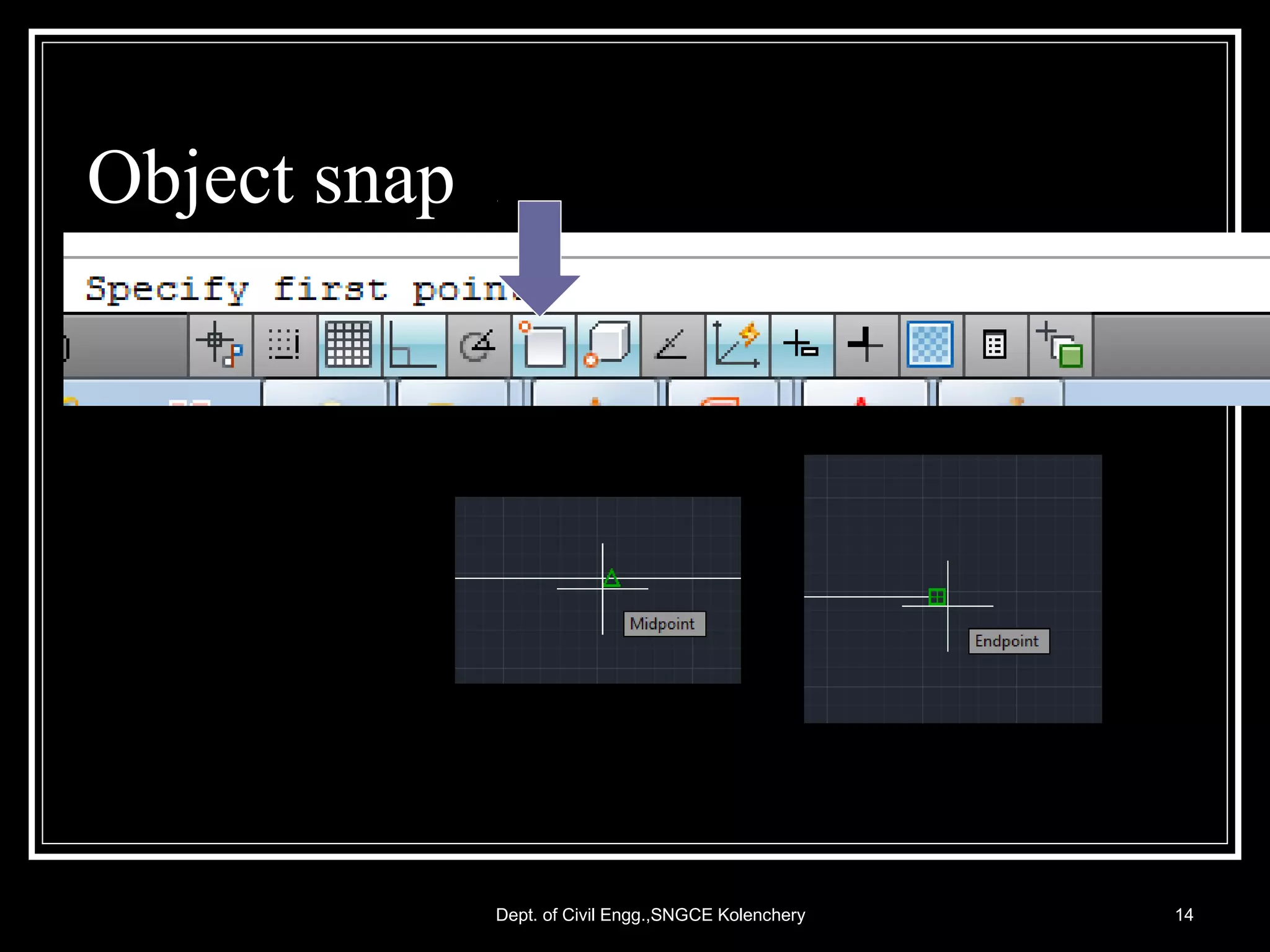Enable Polar Tracking icon
The height and width of the screenshot is (952, 1270).
point(478,345)
